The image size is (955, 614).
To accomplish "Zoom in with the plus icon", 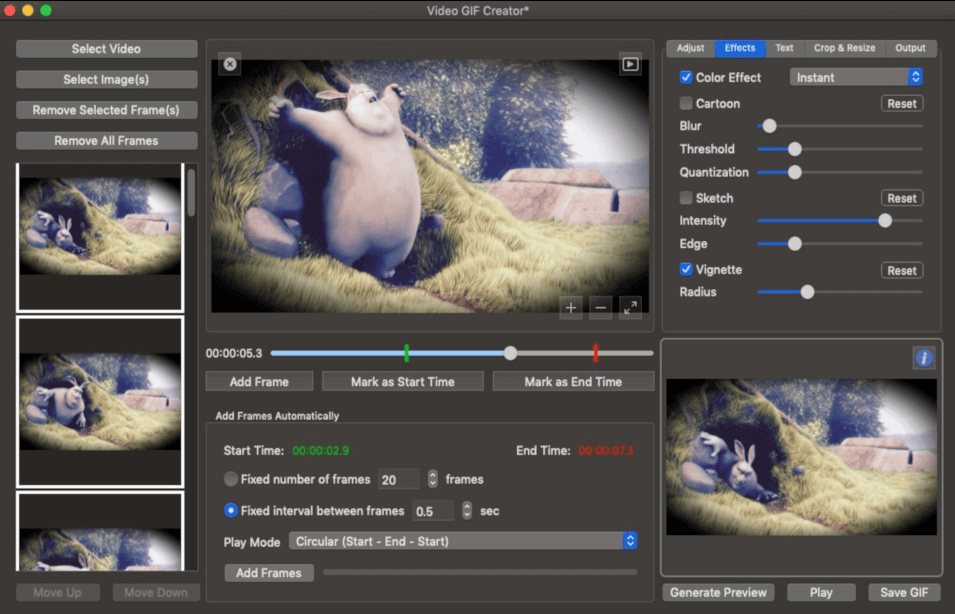I will tap(571, 308).
